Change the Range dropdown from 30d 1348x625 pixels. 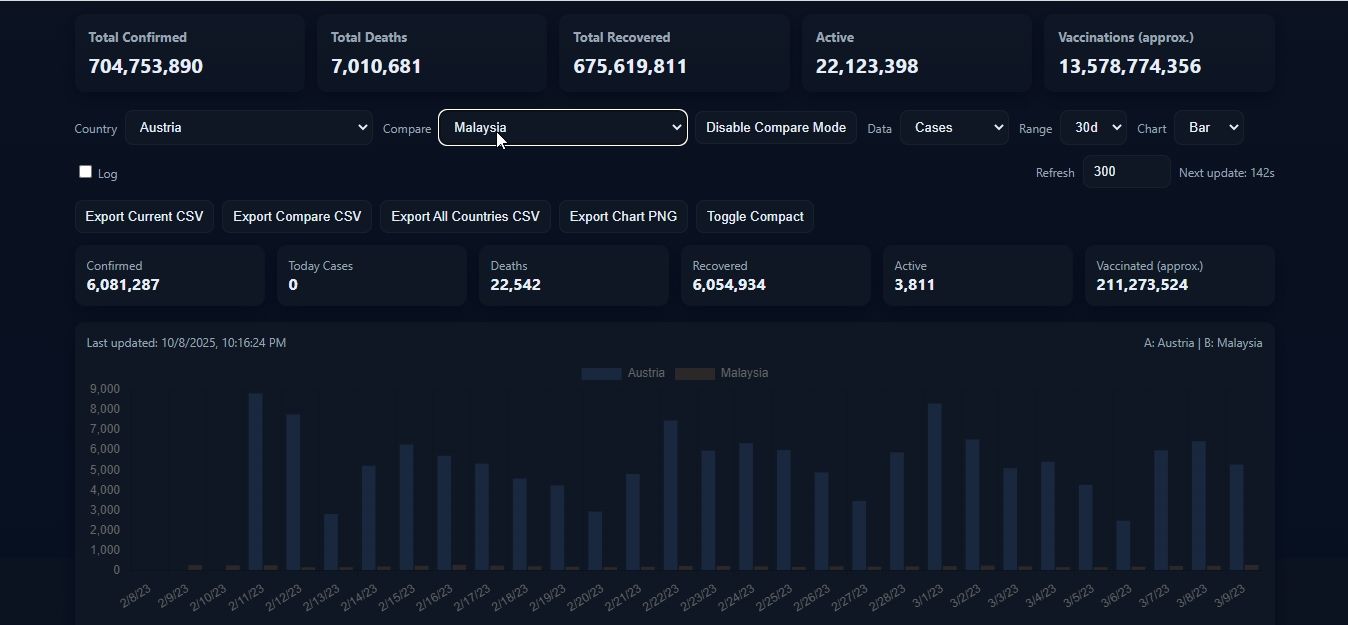(1092, 128)
